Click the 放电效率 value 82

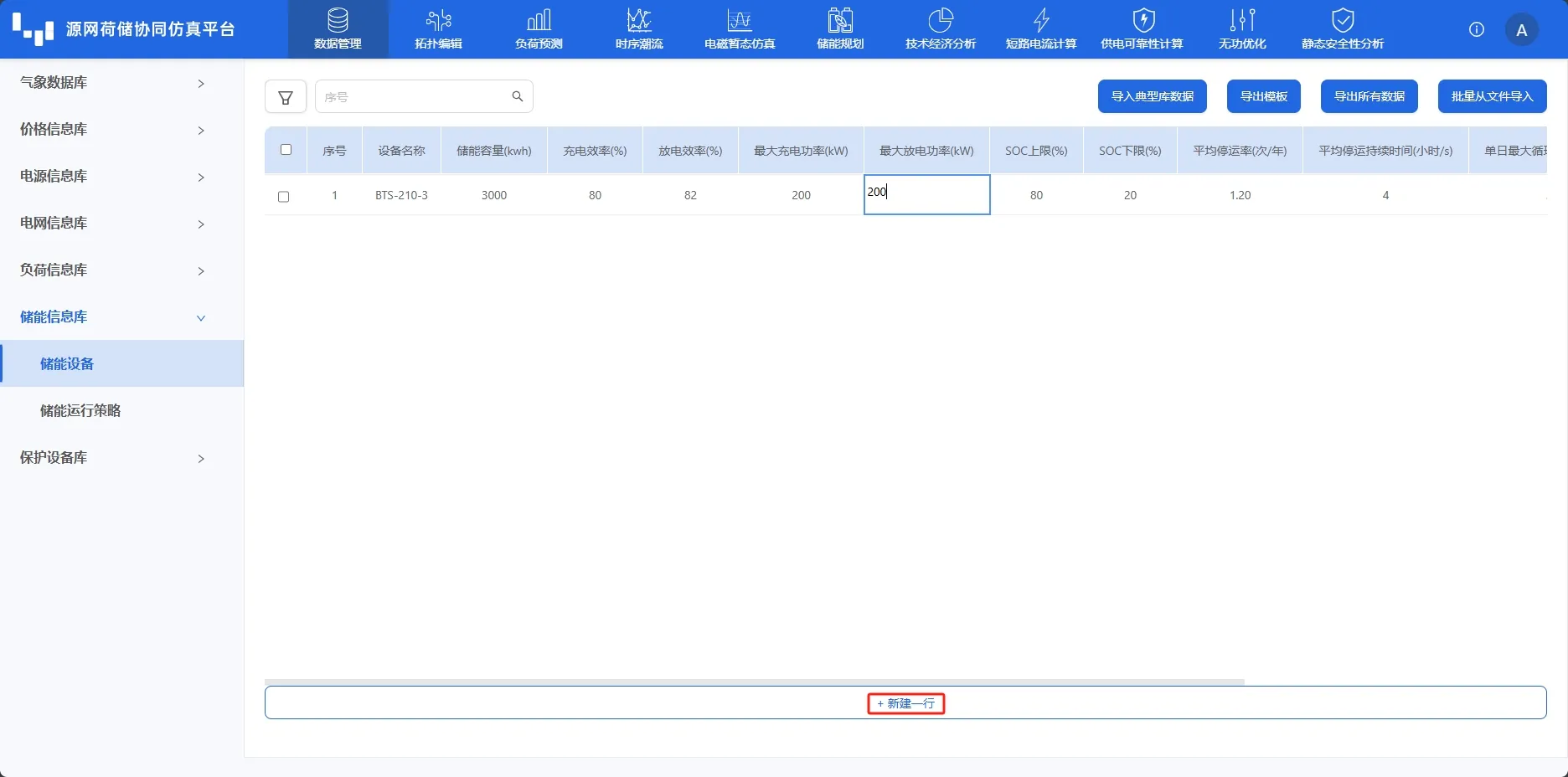690,195
